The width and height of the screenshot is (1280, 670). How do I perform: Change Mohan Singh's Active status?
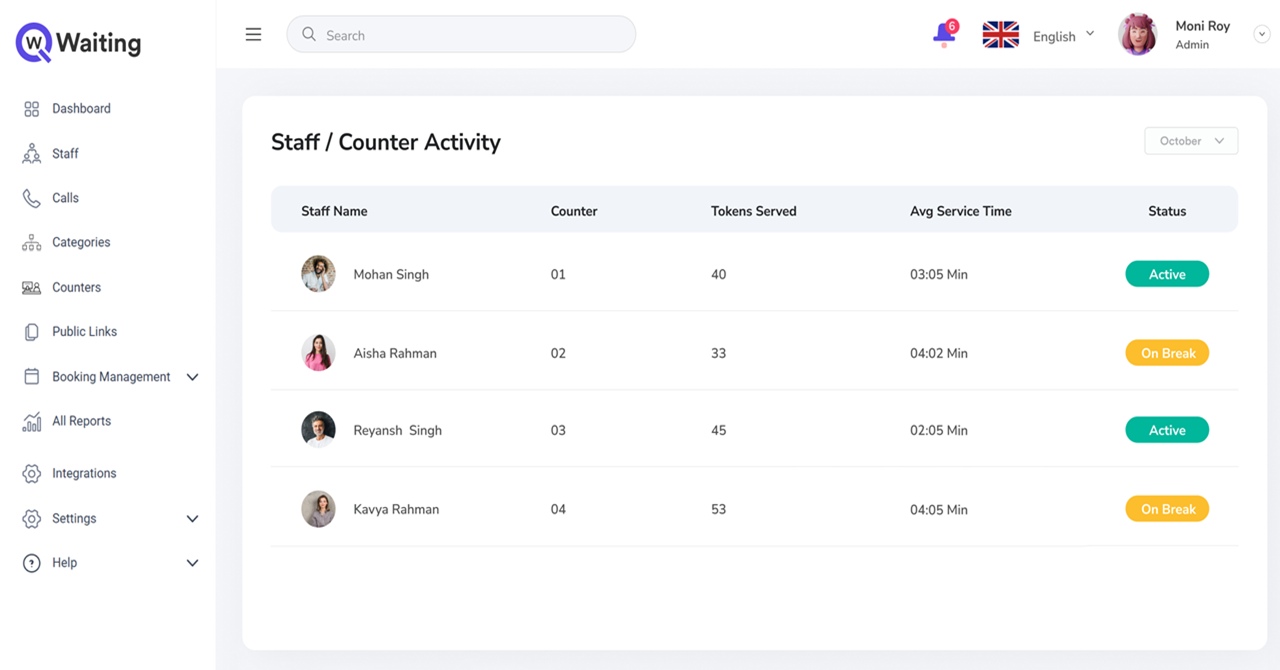point(1166,273)
